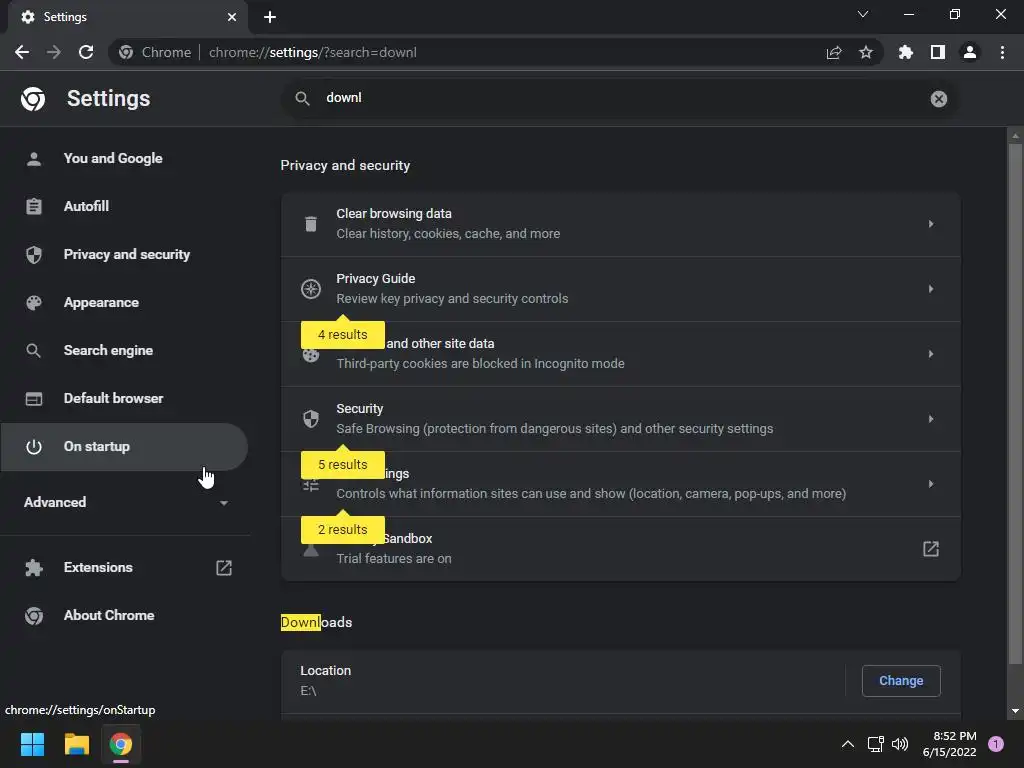The width and height of the screenshot is (1024, 768).
Task: Click the Downloads section heading
Action: (316, 622)
